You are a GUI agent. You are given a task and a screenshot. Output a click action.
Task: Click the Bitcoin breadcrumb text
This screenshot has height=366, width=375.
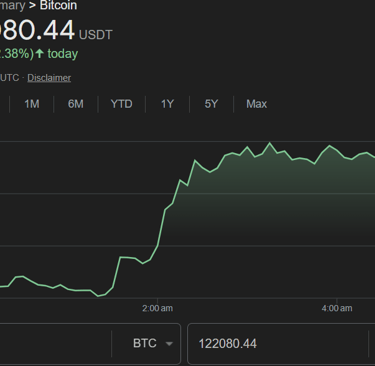click(58, 5)
